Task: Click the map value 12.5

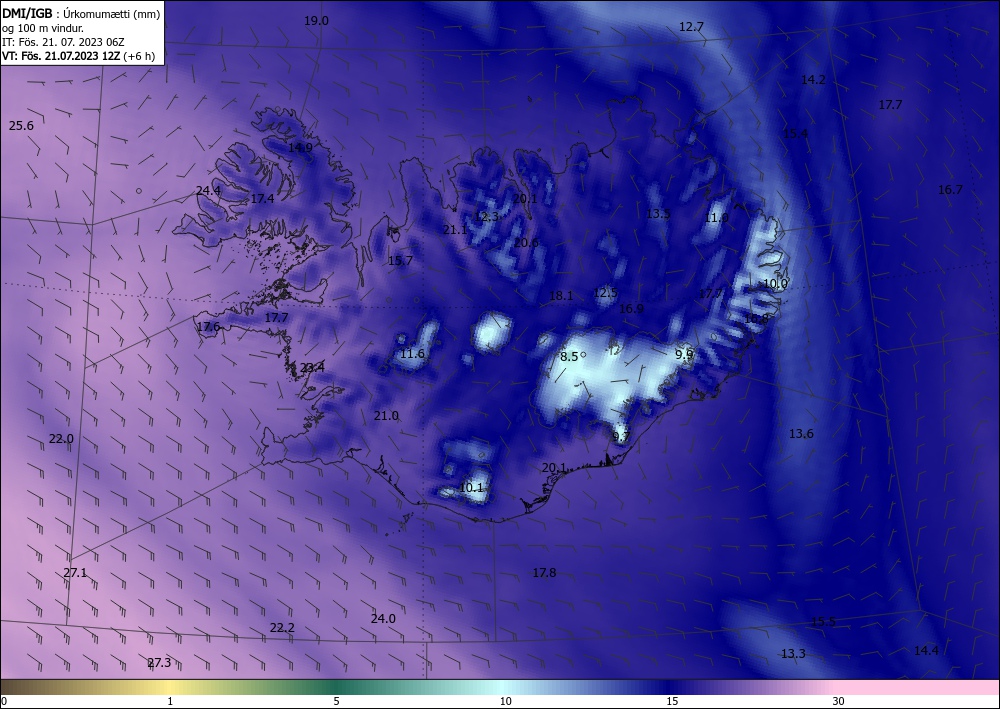Action: point(605,293)
